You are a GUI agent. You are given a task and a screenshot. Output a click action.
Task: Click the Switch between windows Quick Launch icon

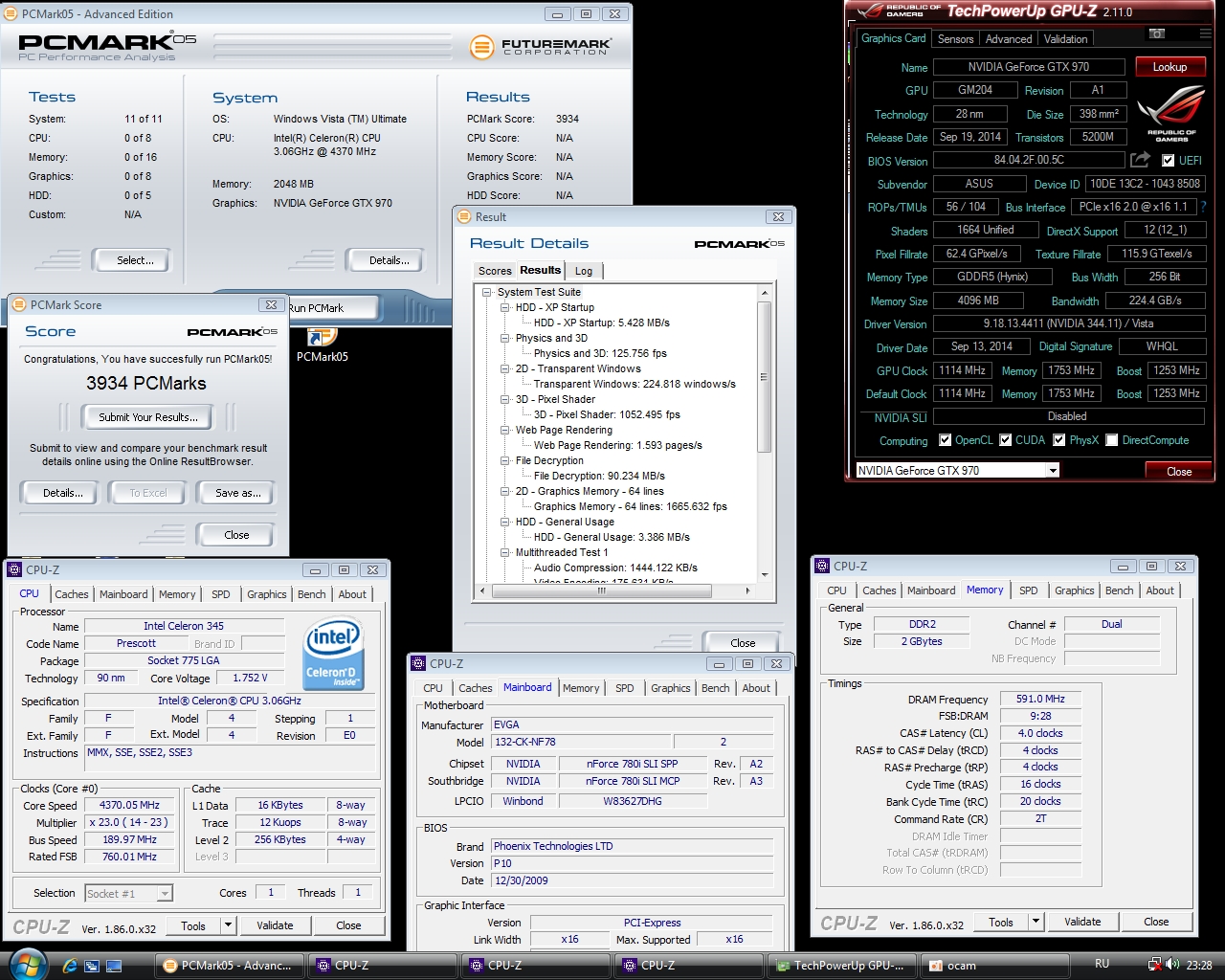92,966
